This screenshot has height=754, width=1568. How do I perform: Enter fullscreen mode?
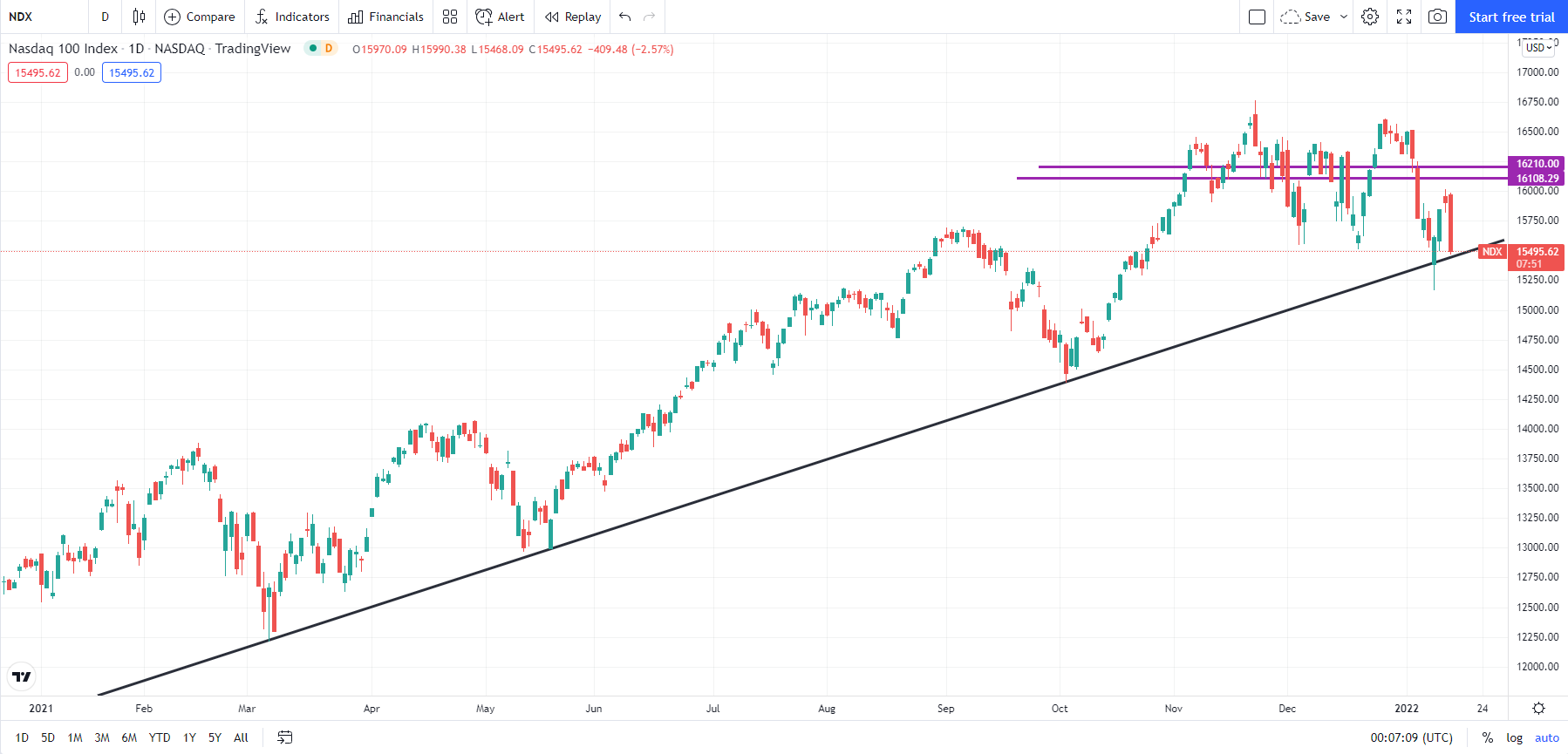pyautogui.click(x=1404, y=17)
